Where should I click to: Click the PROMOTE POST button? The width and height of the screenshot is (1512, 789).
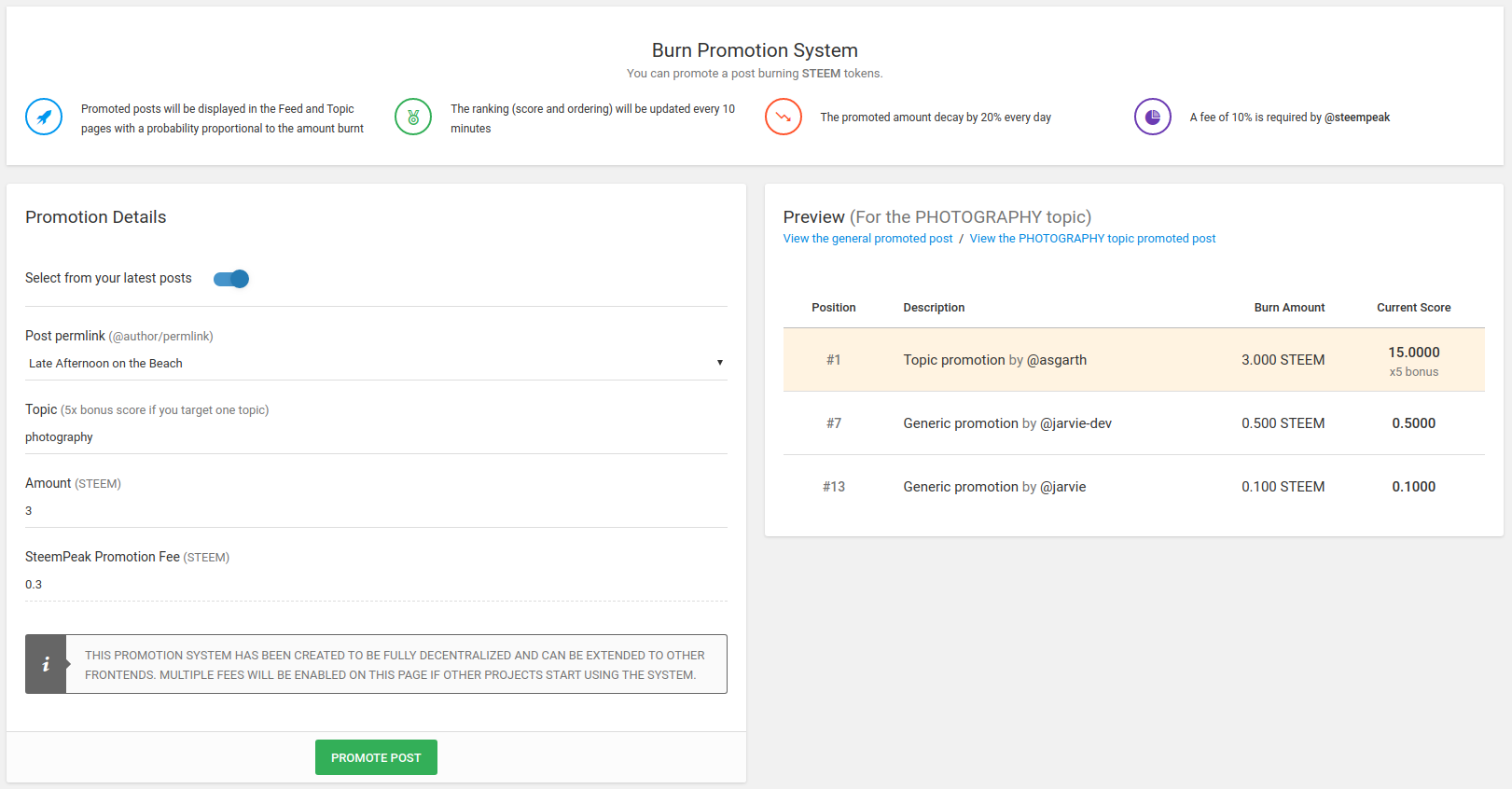coord(376,757)
